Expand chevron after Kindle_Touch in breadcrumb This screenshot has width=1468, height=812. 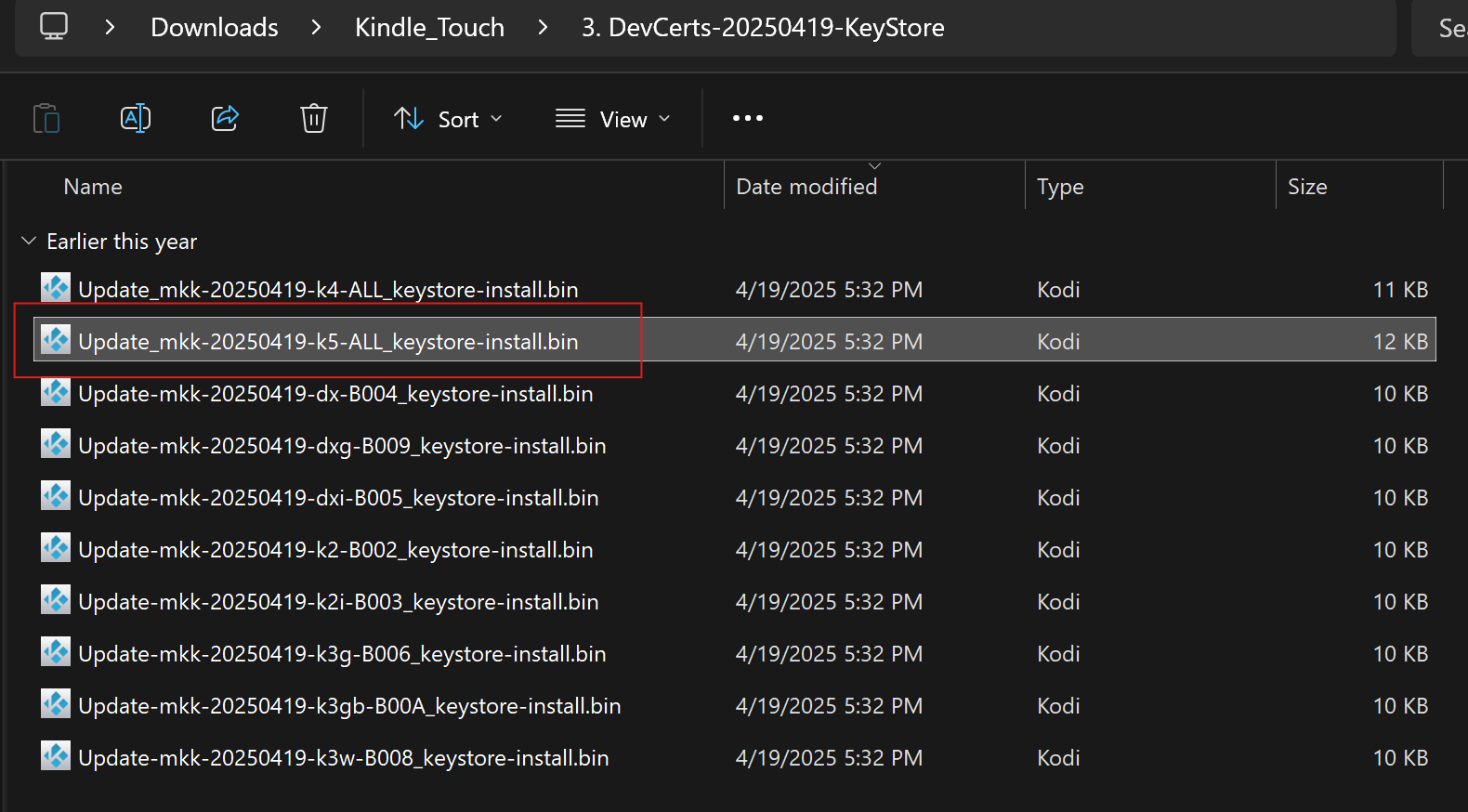click(543, 27)
